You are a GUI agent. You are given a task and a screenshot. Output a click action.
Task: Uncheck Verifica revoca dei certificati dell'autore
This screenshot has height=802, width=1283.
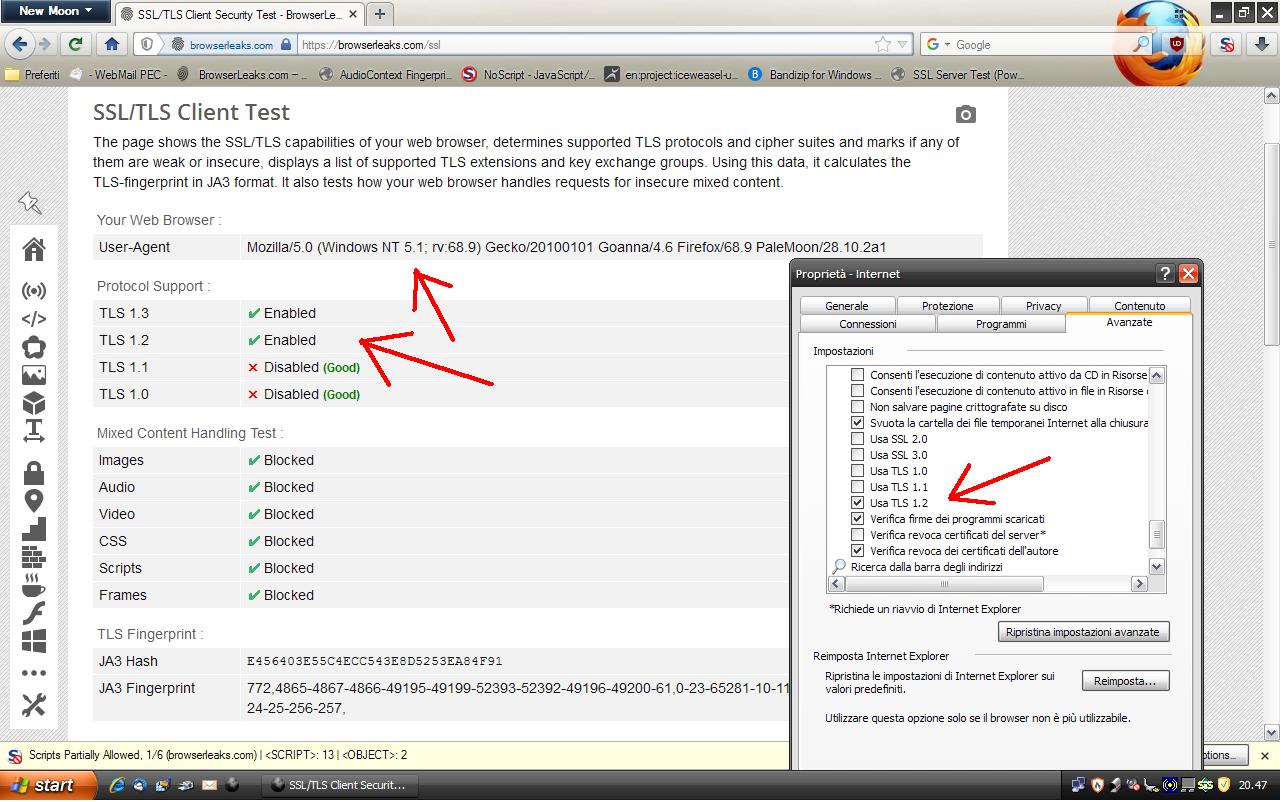(x=857, y=551)
